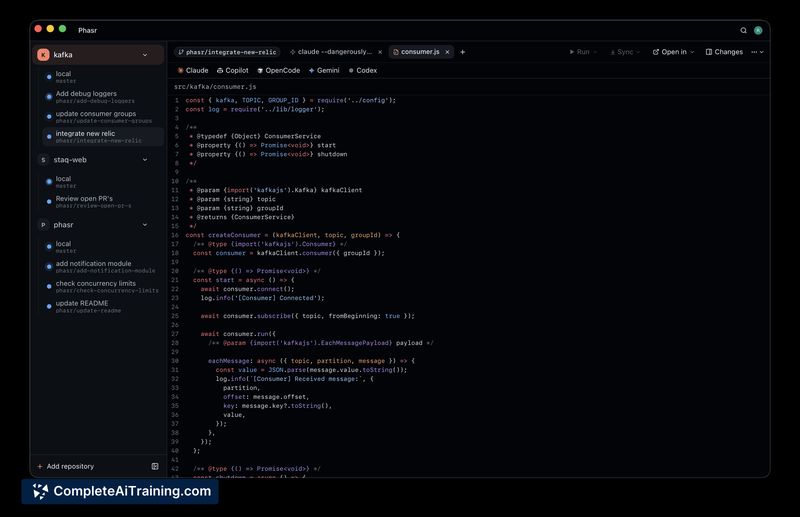Launch the Copilot agent

point(233,70)
